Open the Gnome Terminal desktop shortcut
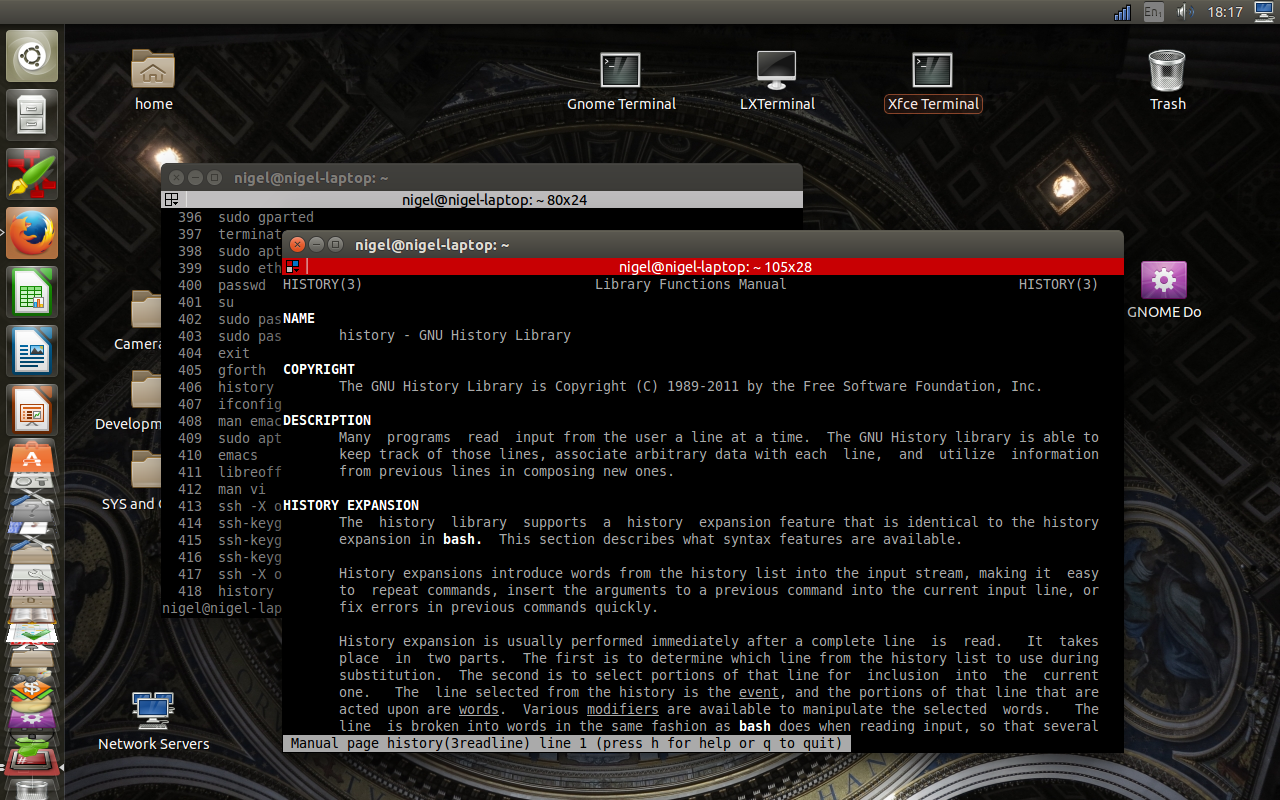The width and height of the screenshot is (1280, 800). click(620, 82)
